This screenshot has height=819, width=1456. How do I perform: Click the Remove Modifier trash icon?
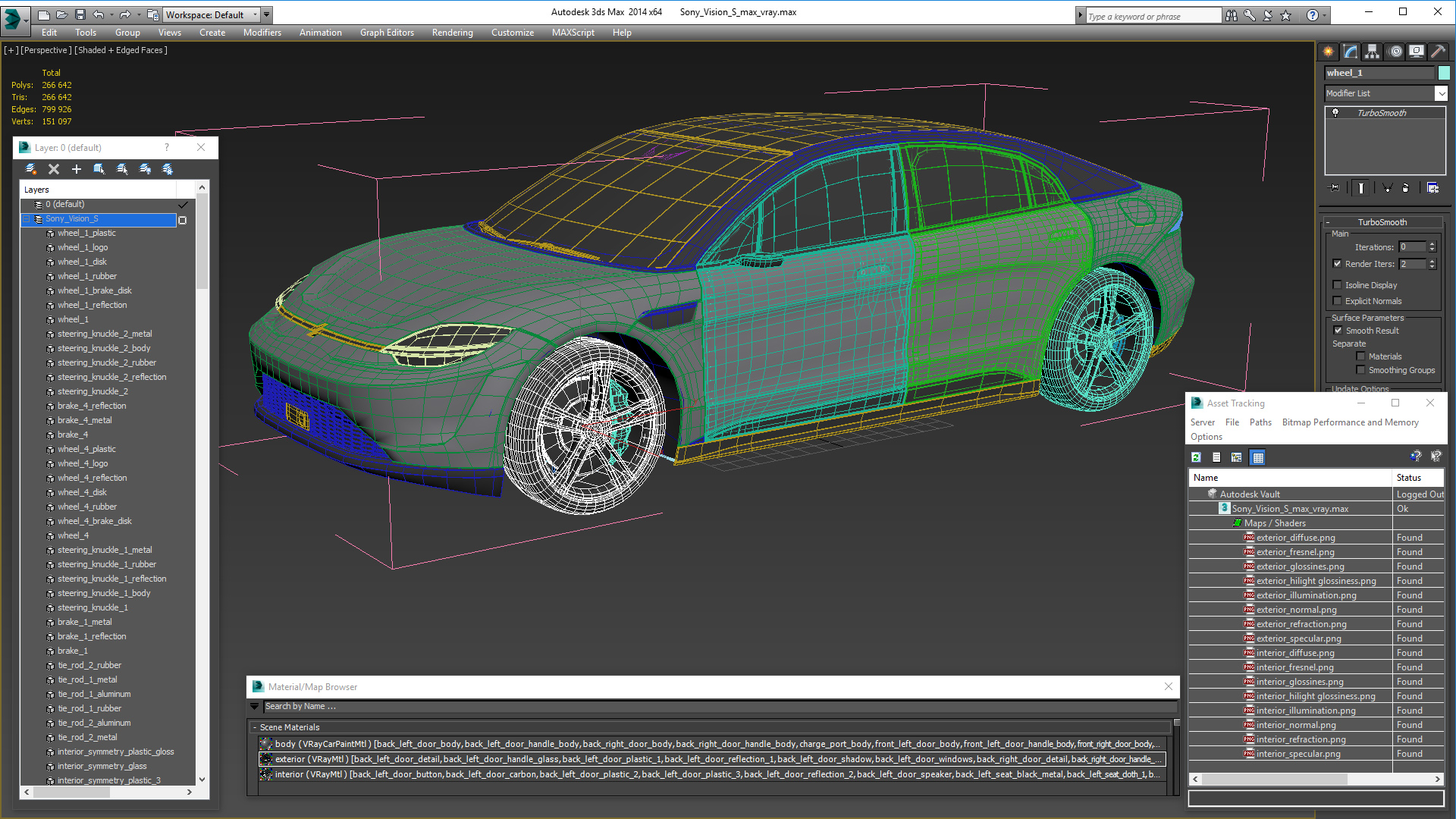point(1405,187)
